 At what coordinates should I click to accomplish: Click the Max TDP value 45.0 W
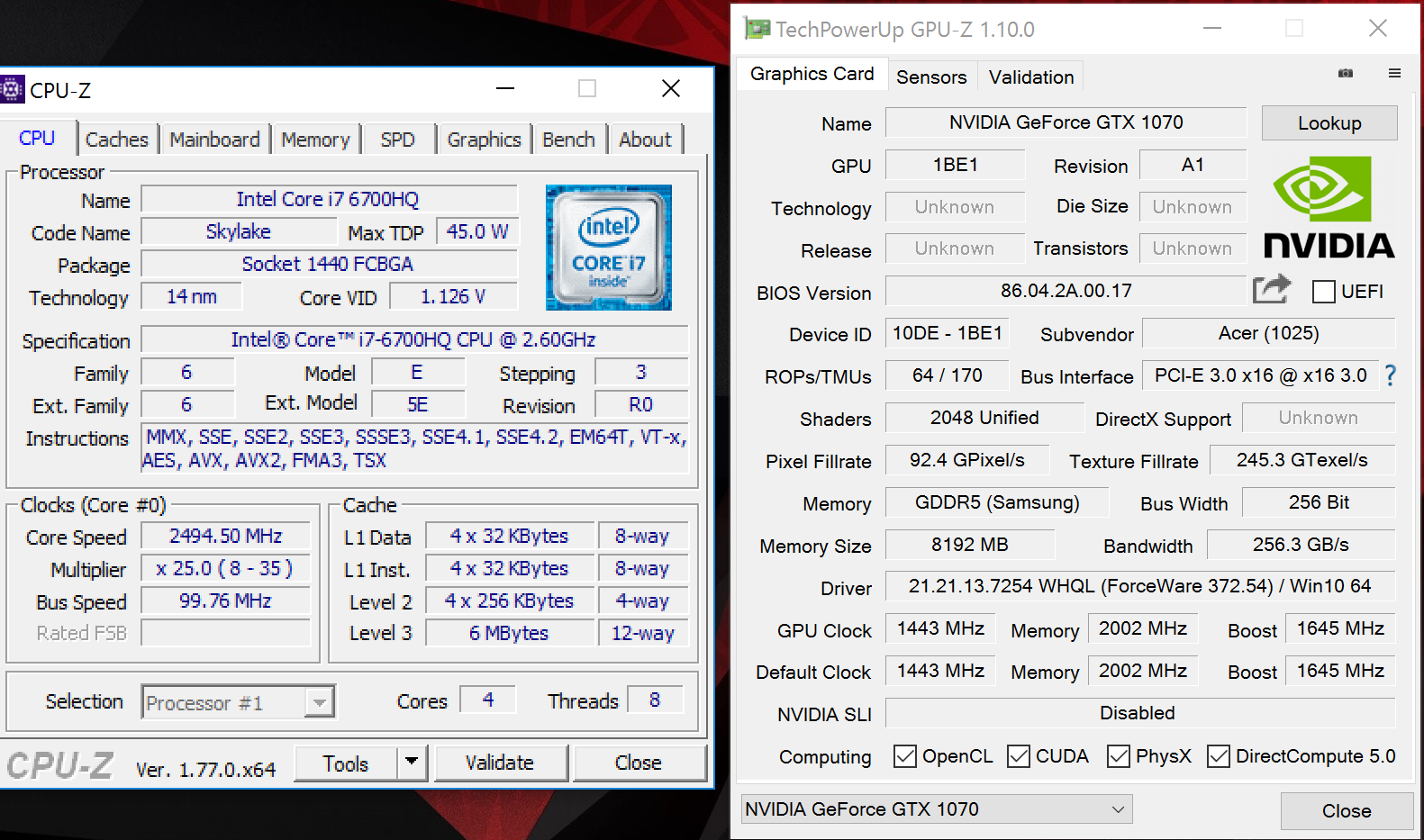[477, 231]
